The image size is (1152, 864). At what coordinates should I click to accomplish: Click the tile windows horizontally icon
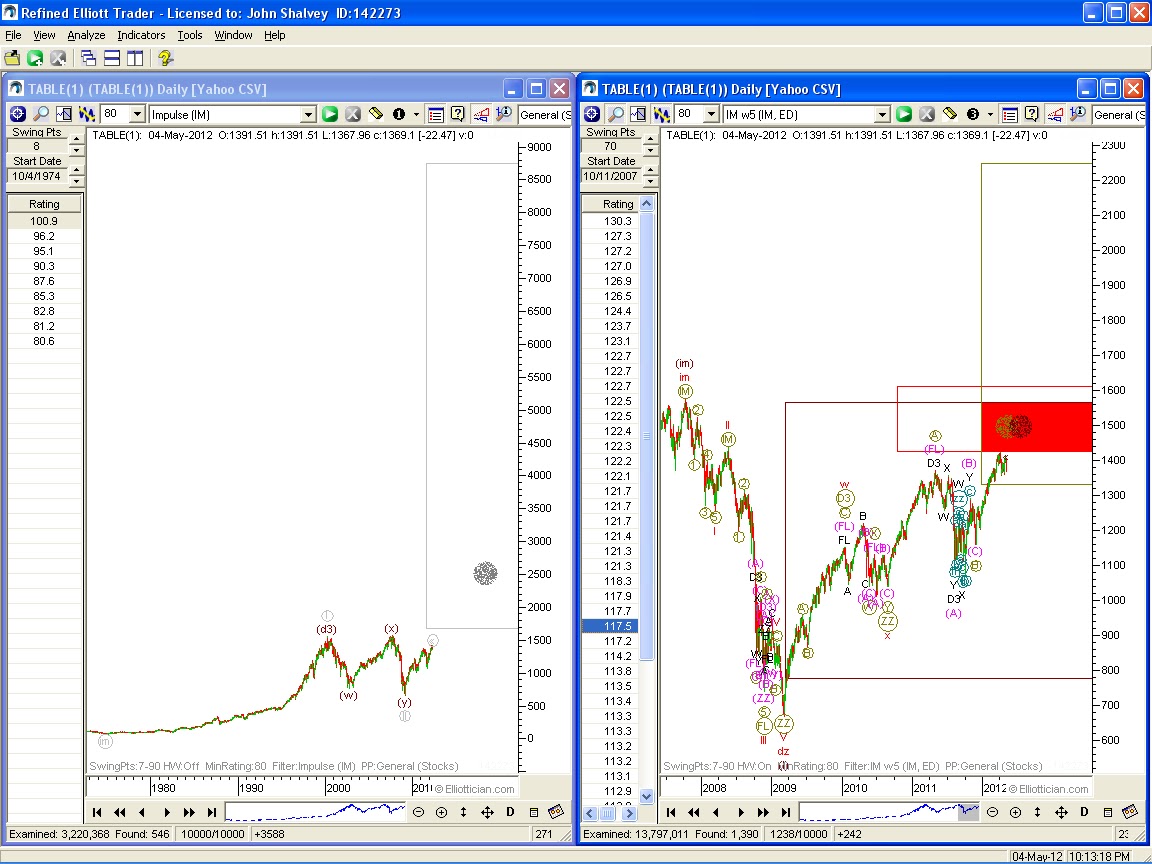pyautogui.click(x=112, y=58)
